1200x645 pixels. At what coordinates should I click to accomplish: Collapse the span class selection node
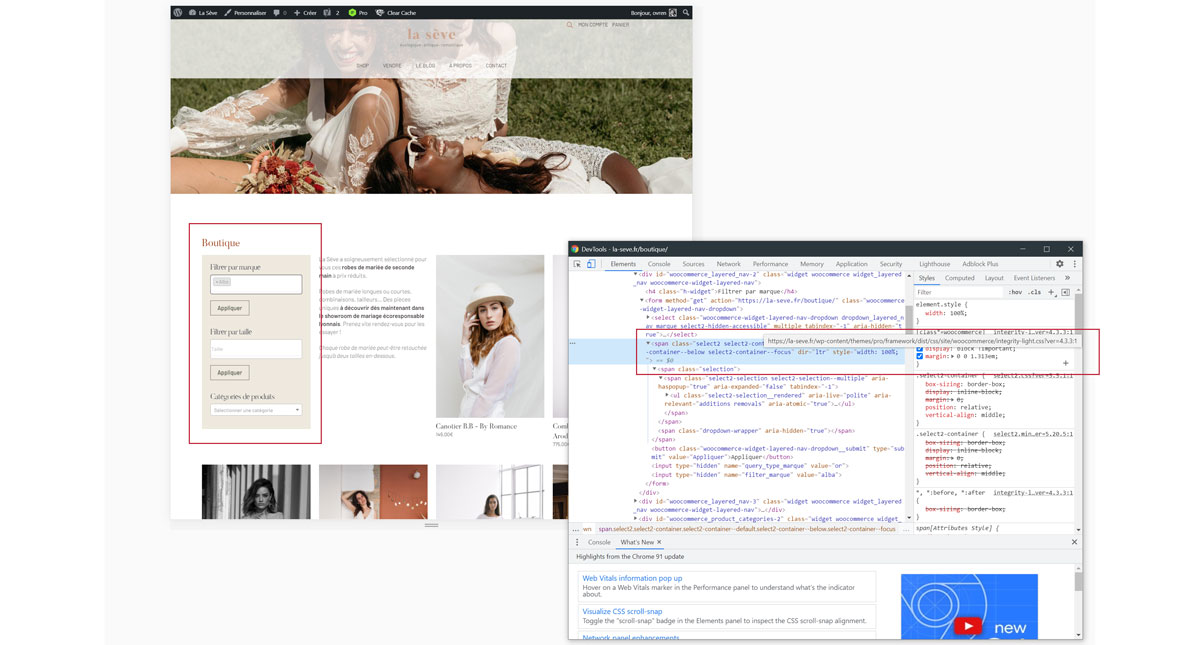(x=655, y=369)
